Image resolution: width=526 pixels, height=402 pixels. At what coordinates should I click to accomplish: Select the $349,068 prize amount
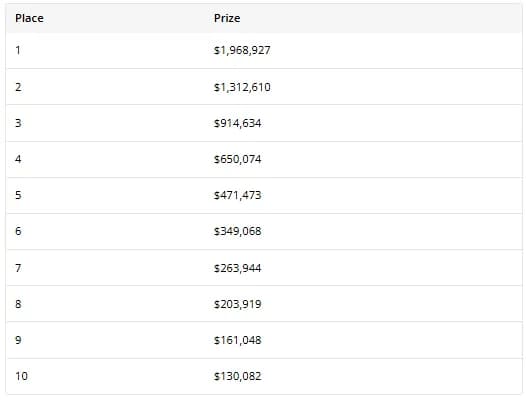tap(238, 231)
